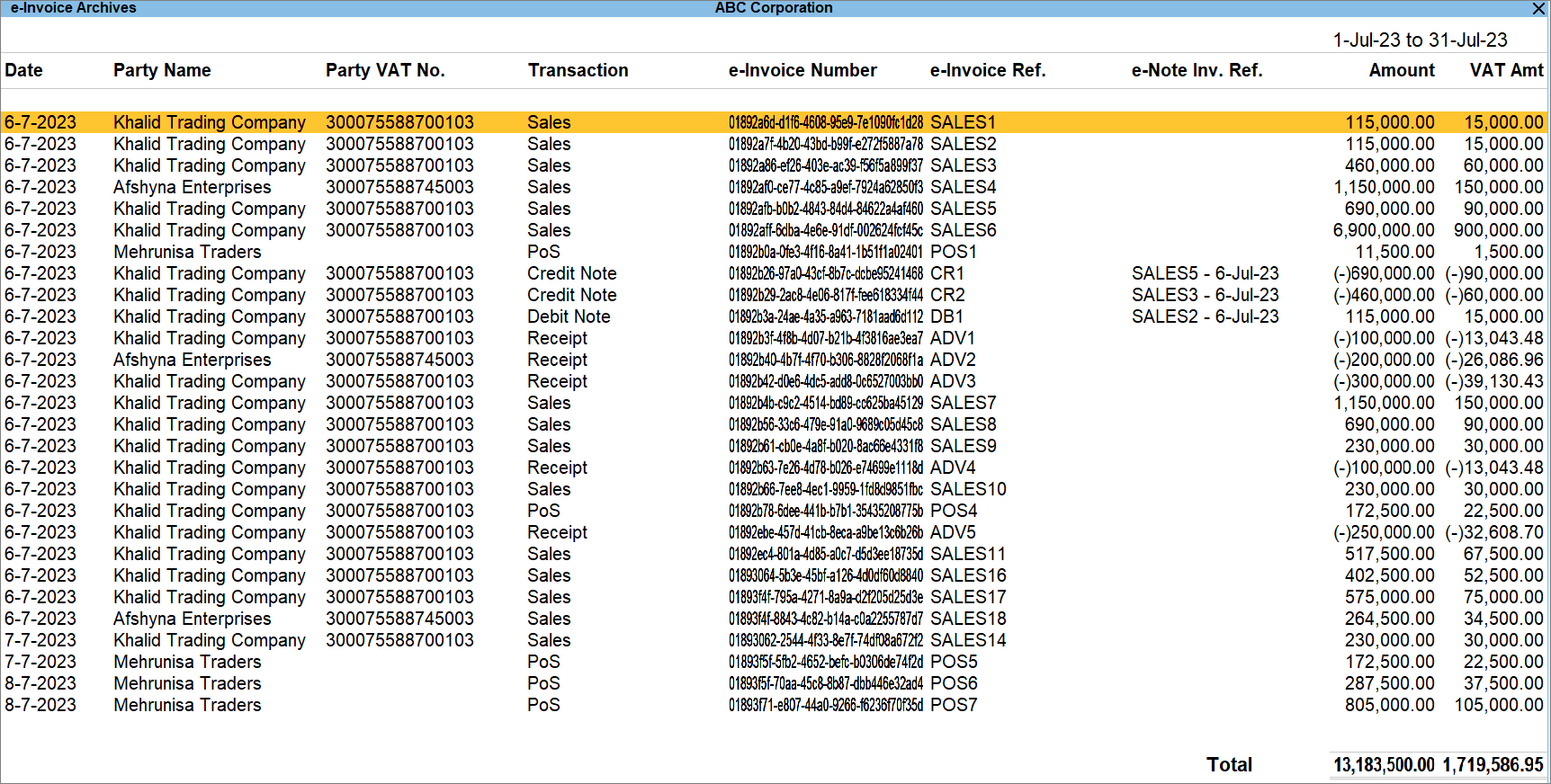Select the POS4 reference entry
This screenshot has height=784, width=1551.
click(954, 511)
